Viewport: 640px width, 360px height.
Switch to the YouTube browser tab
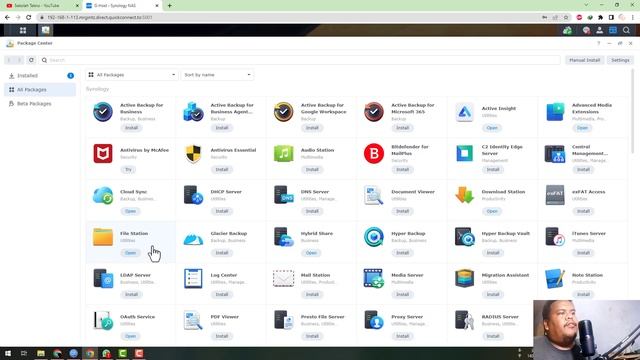tap(41, 6)
